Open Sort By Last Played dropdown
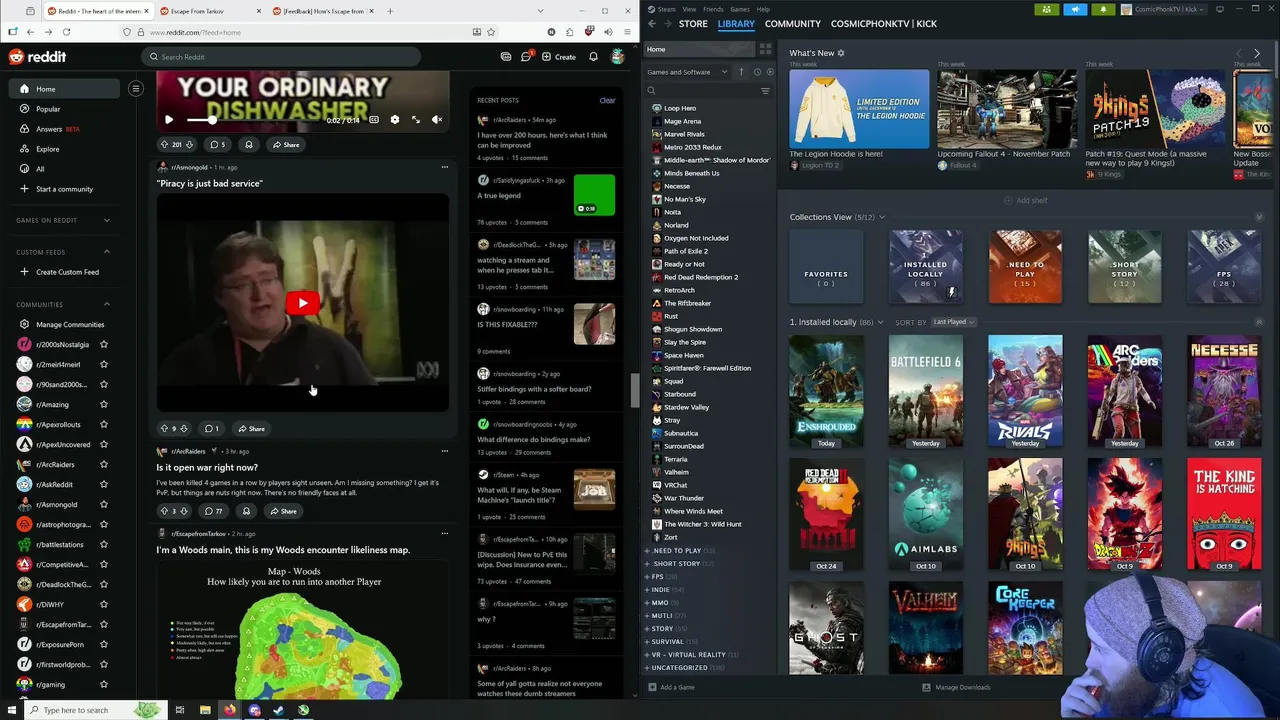This screenshot has height=720, width=1280. pos(953,322)
